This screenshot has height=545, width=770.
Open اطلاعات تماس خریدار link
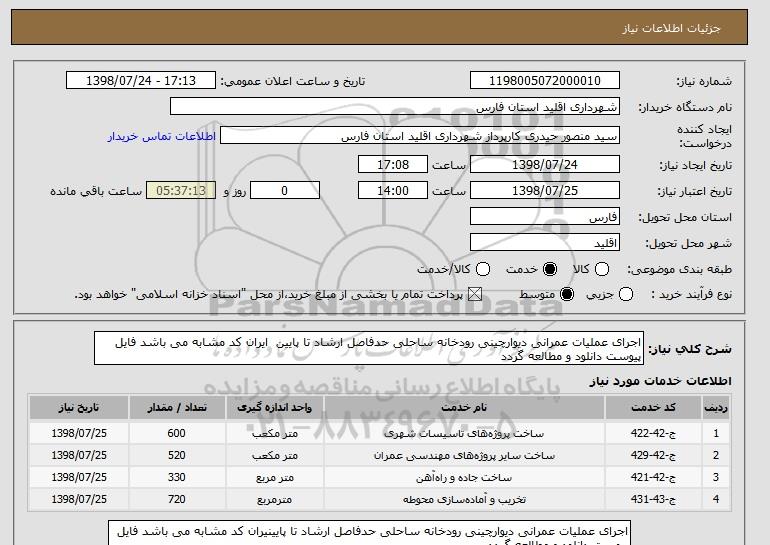click(162, 136)
